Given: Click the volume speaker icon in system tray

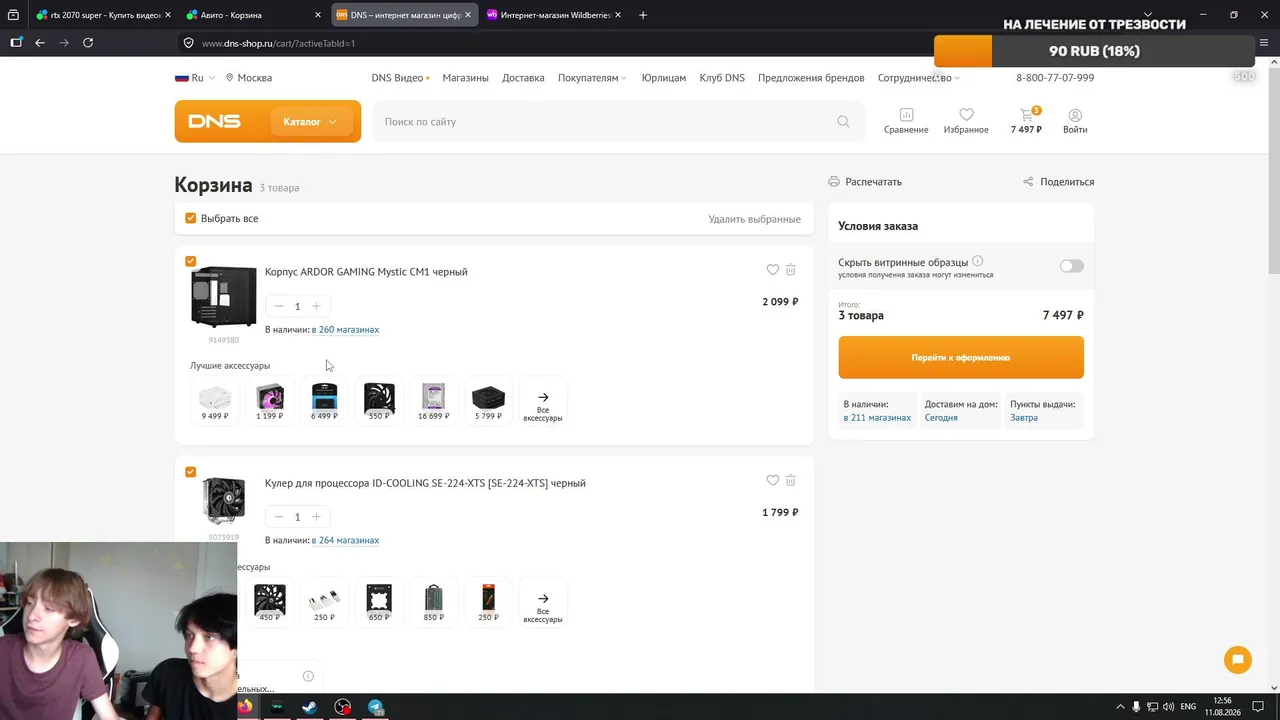Looking at the screenshot, I should (x=1169, y=707).
